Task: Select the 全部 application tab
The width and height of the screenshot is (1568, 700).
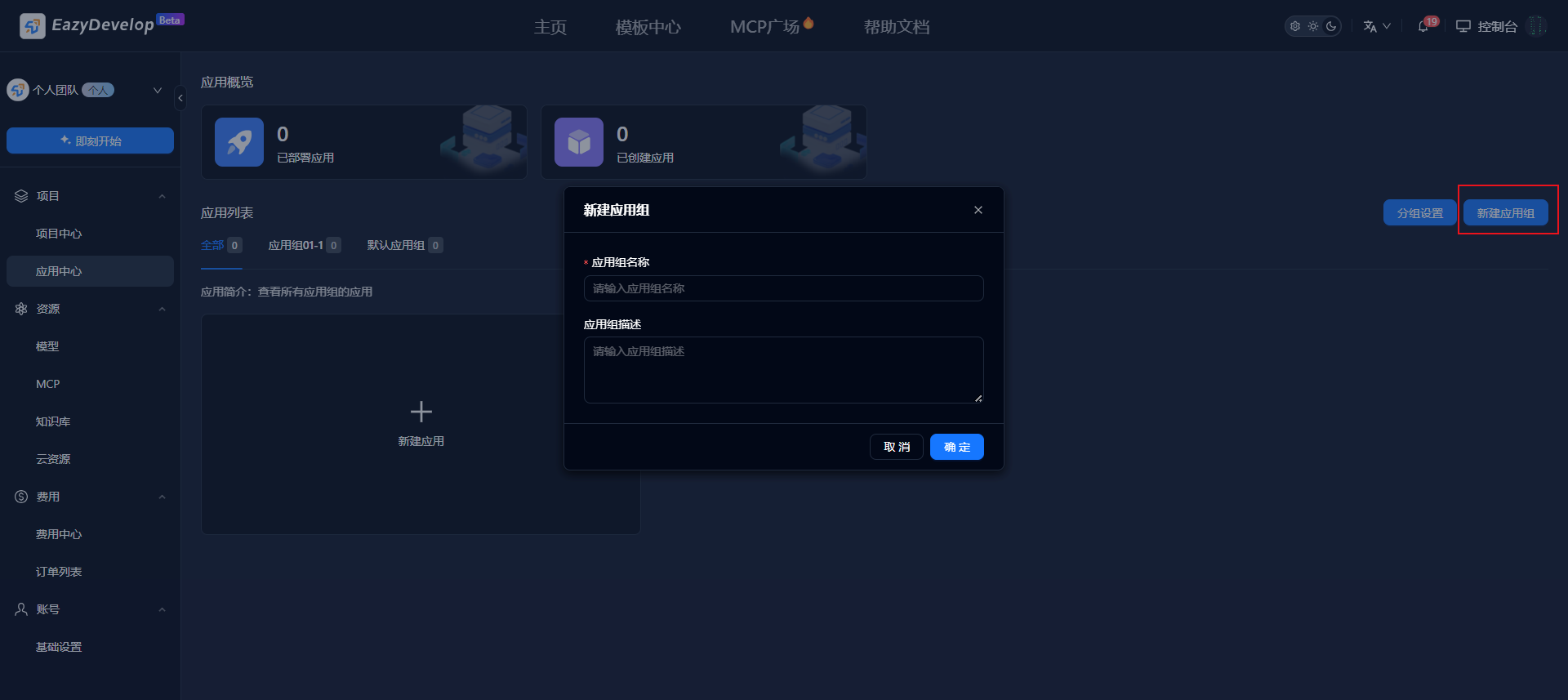Action: pyautogui.click(x=221, y=245)
